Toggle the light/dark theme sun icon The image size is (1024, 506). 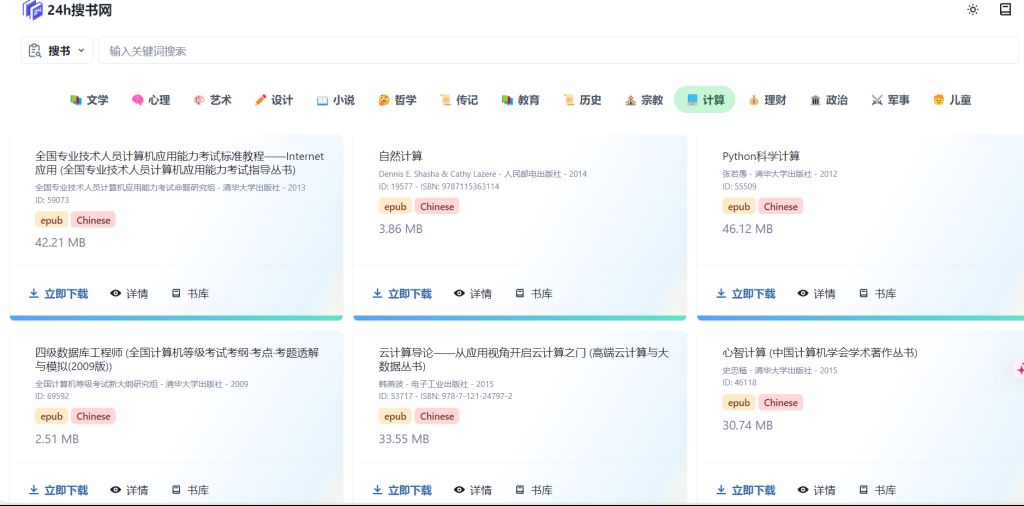[973, 10]
